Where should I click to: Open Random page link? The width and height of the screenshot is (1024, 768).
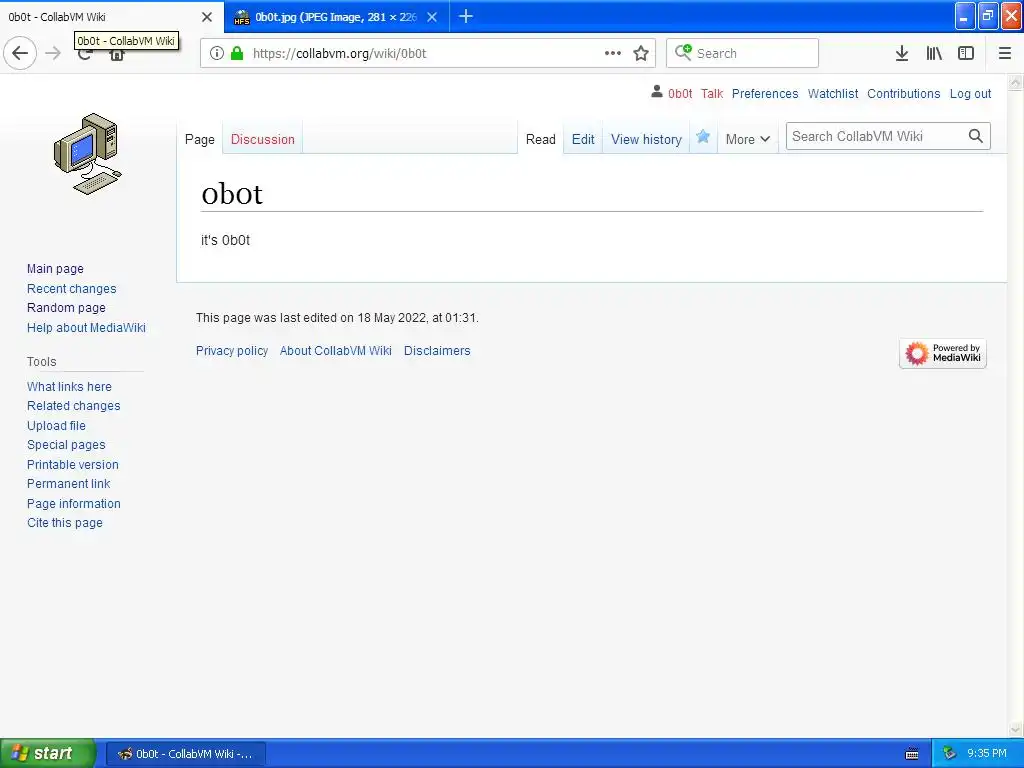[x=66, y=308]
